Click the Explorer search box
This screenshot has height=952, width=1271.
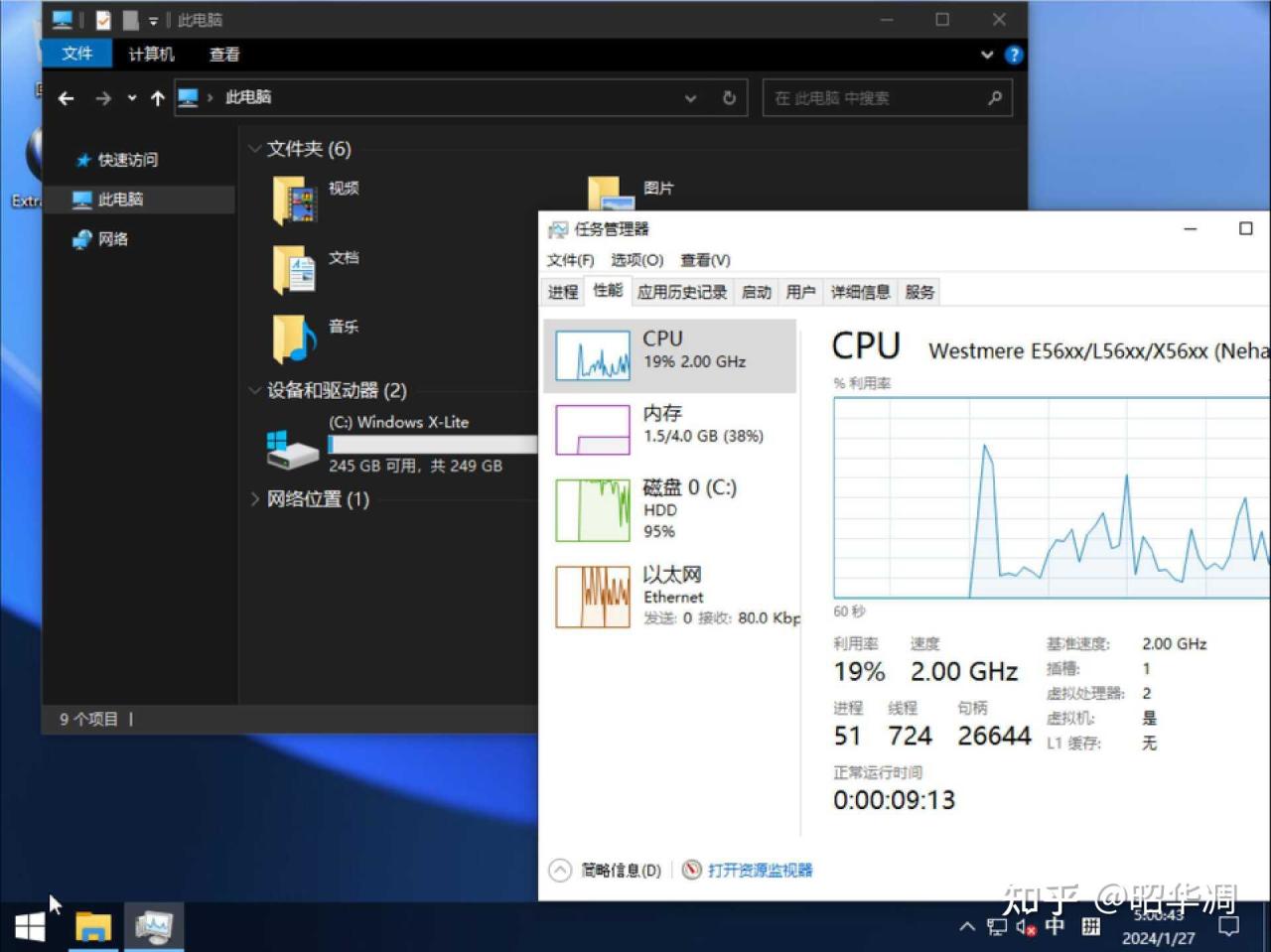[887, 98]
